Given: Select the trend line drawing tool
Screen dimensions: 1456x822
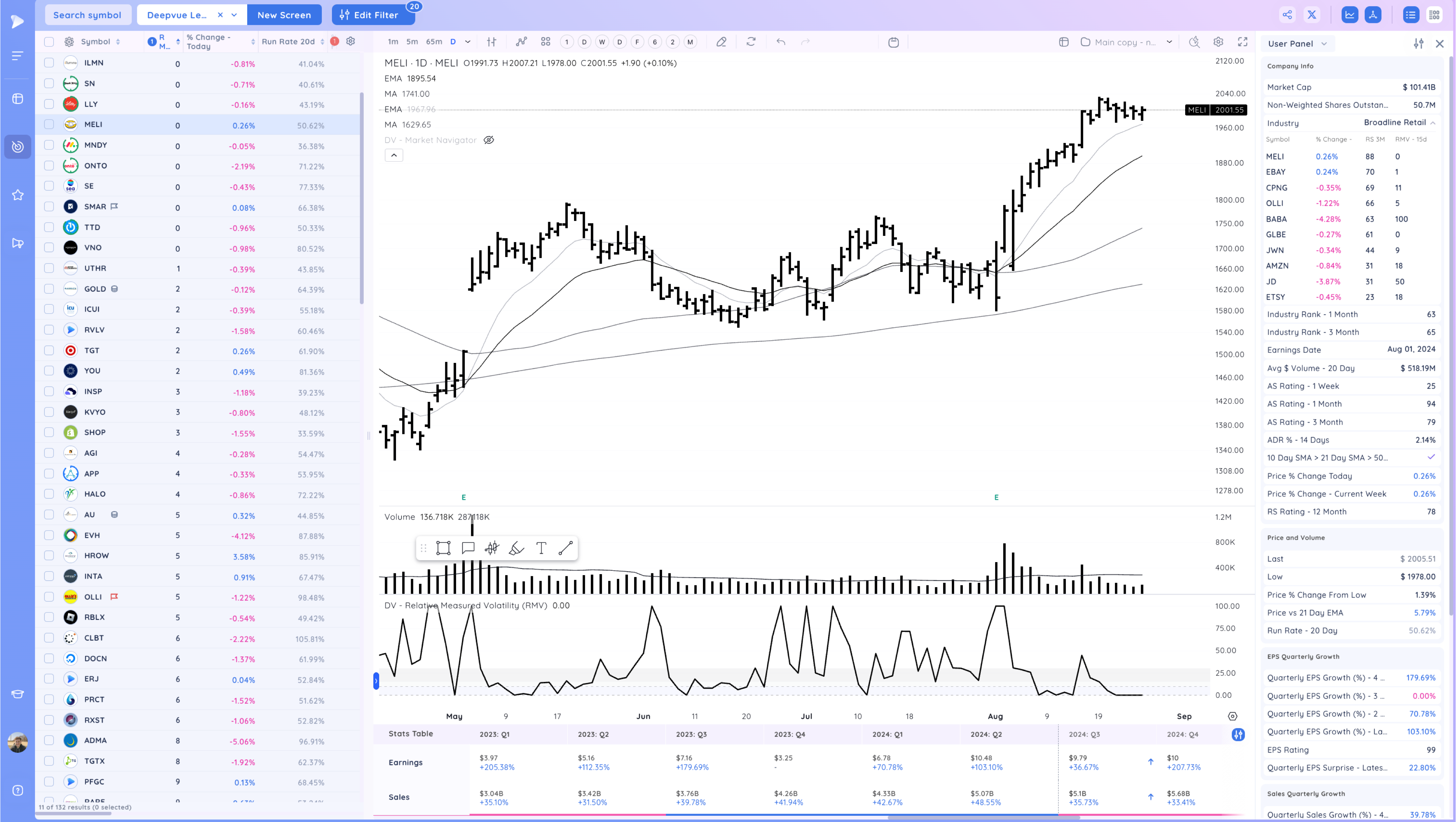Looking at the screenshot, I should pos(565,548).
